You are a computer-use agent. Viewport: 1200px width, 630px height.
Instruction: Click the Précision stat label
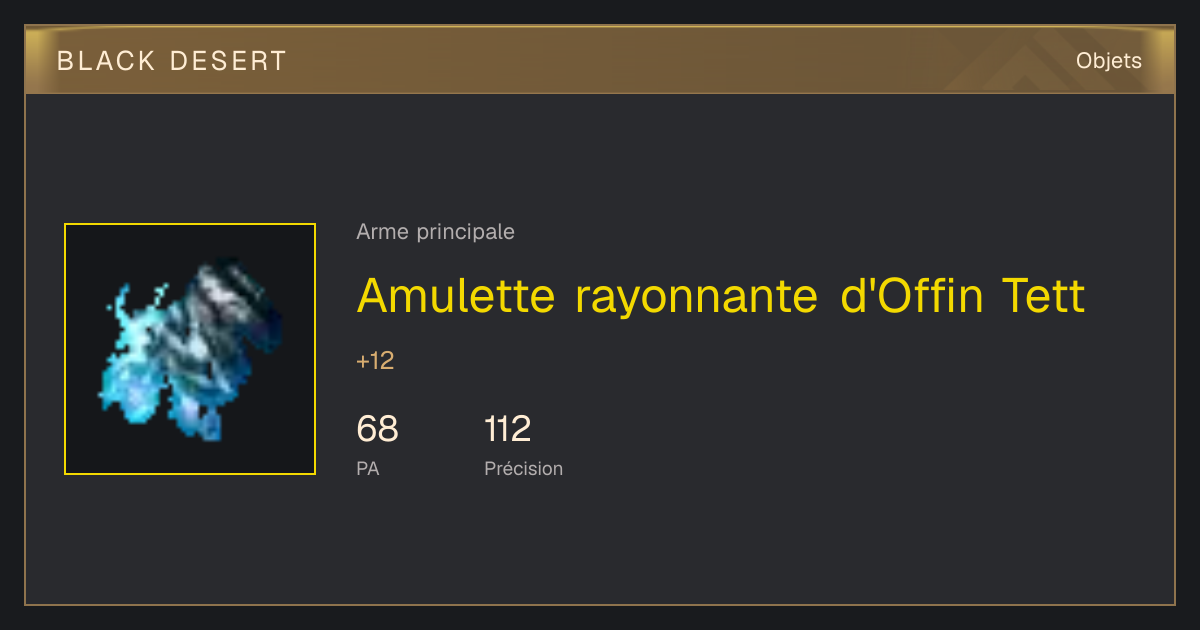point(523,468)
